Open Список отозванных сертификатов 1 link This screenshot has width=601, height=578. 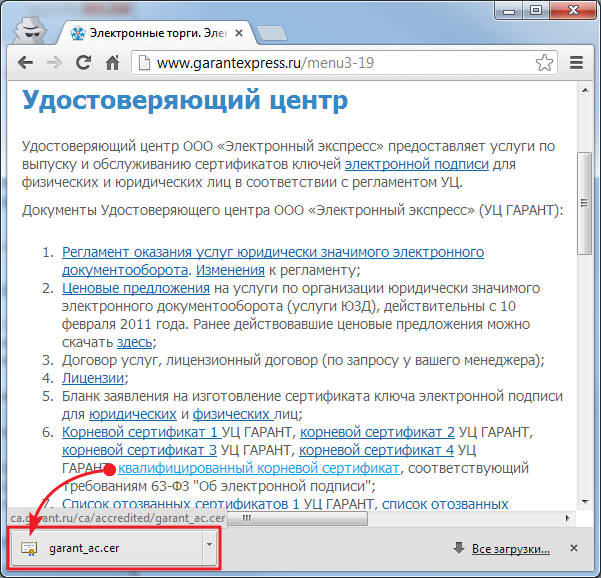pos(181,504)
